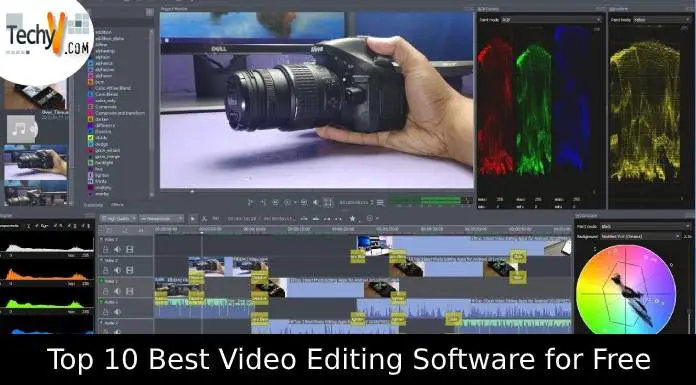Select the 'grain_extract' composition
This screenshot has width=696, height=385.
[x=107, y=151]
